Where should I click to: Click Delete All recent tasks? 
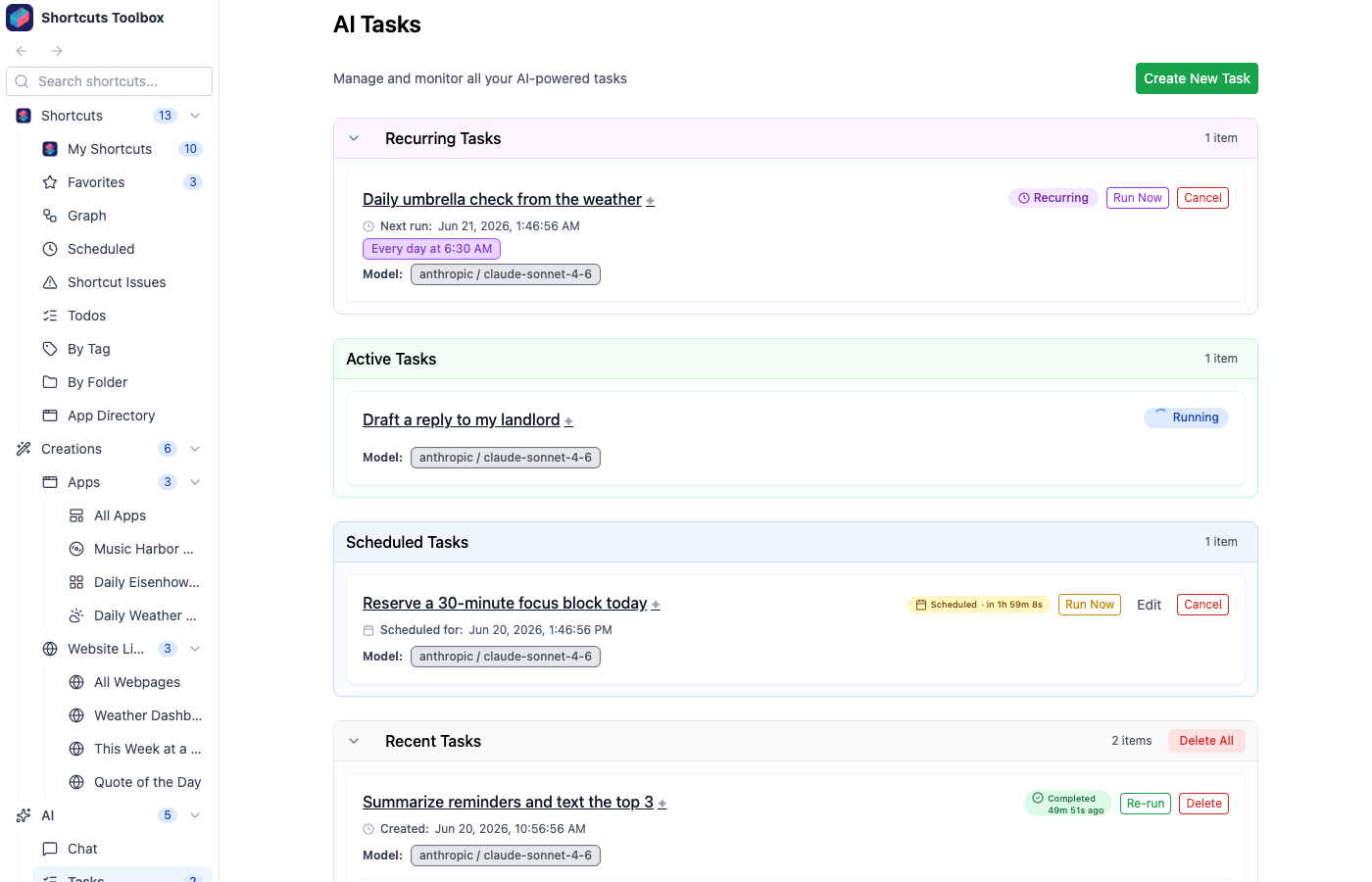pyautogui.click(x=1206, y=741)
